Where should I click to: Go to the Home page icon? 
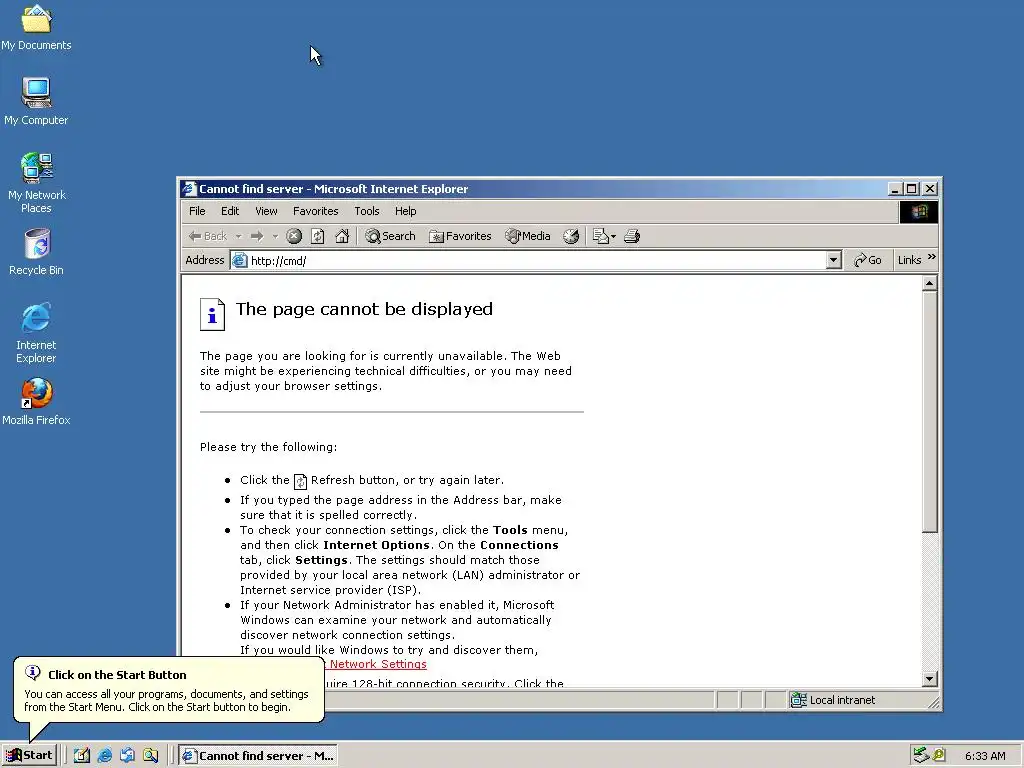click(x=342, y=236)
